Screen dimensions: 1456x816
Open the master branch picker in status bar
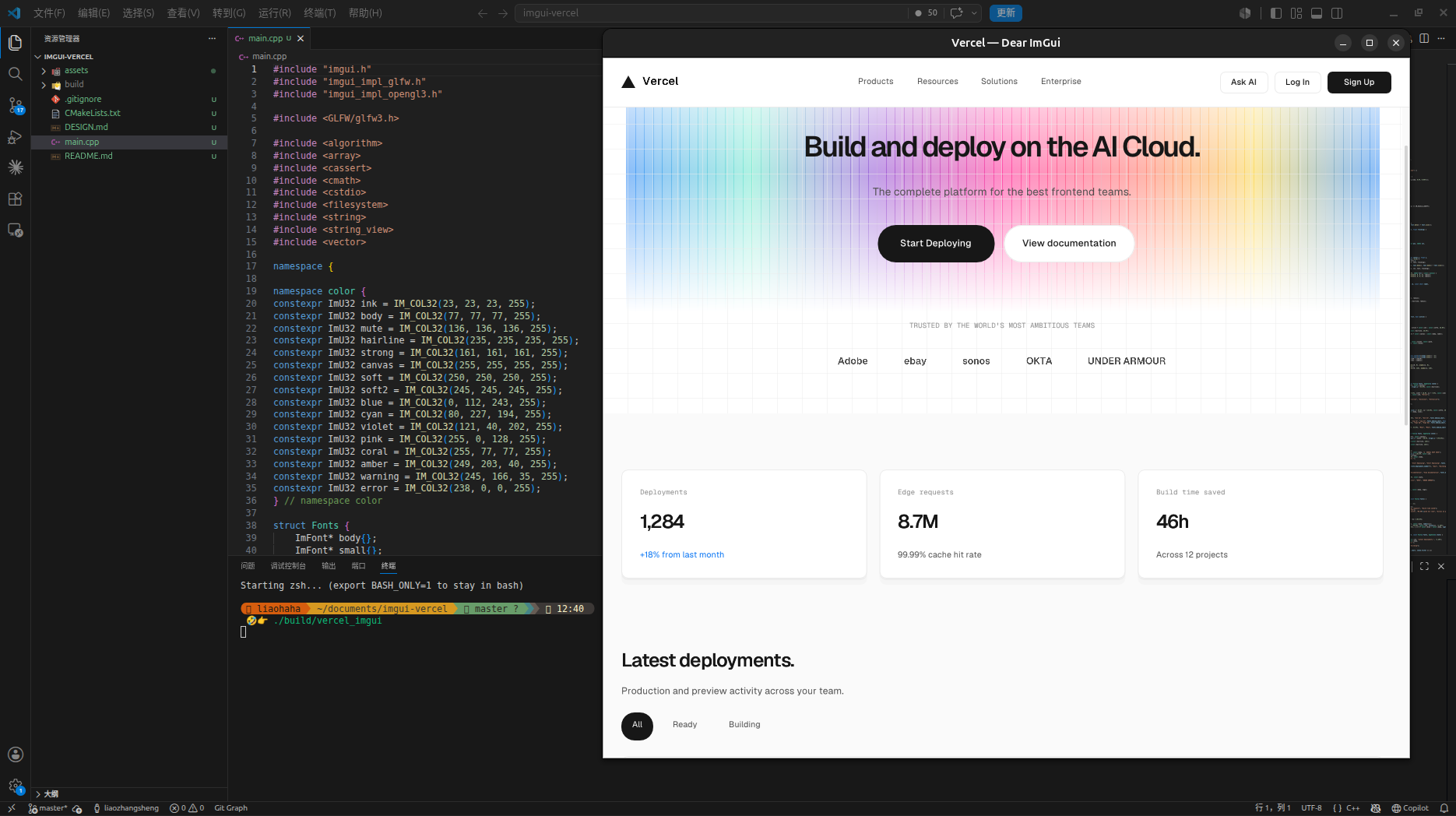click(47, 808)
